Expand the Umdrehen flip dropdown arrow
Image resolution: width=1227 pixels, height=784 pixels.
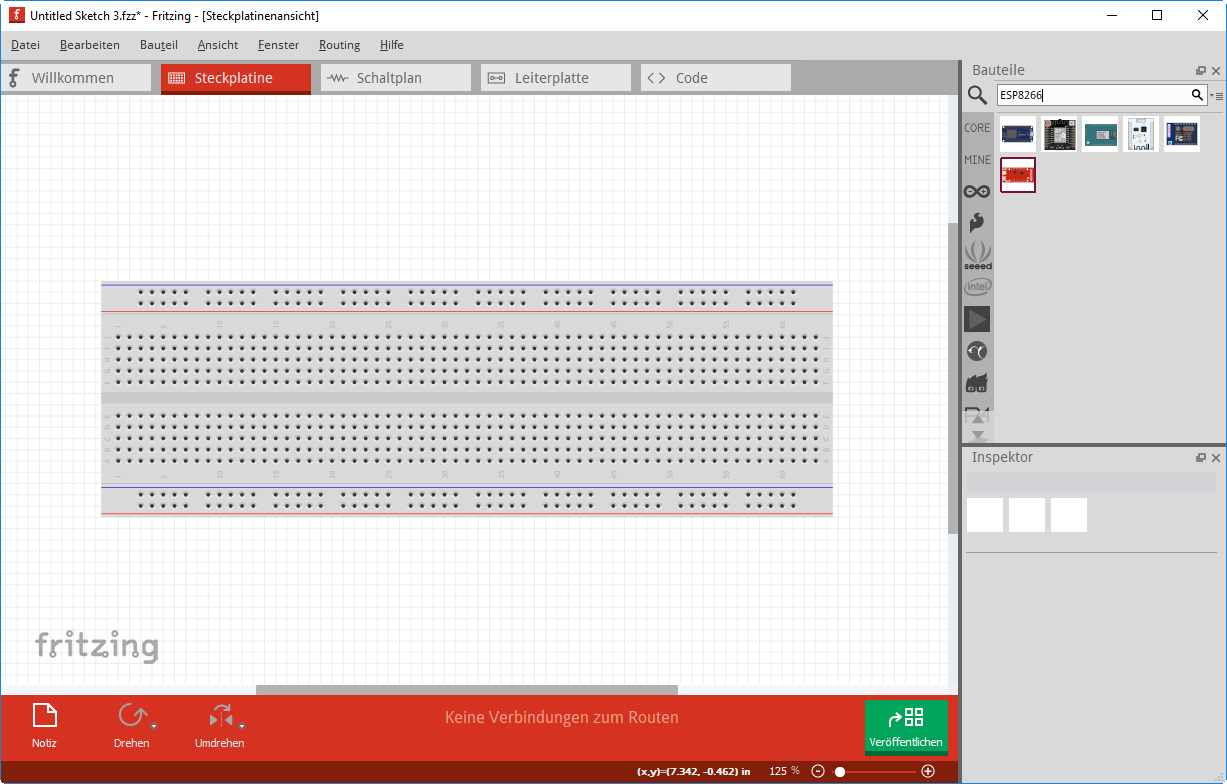point(242,726)
